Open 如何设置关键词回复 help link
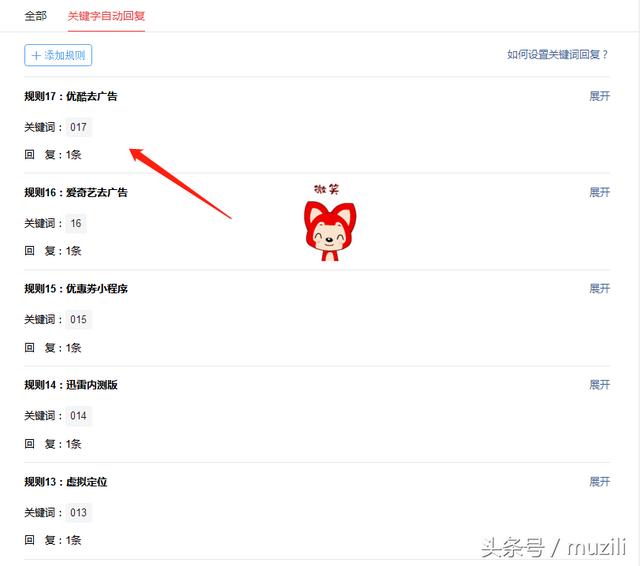 click(558, 54)
